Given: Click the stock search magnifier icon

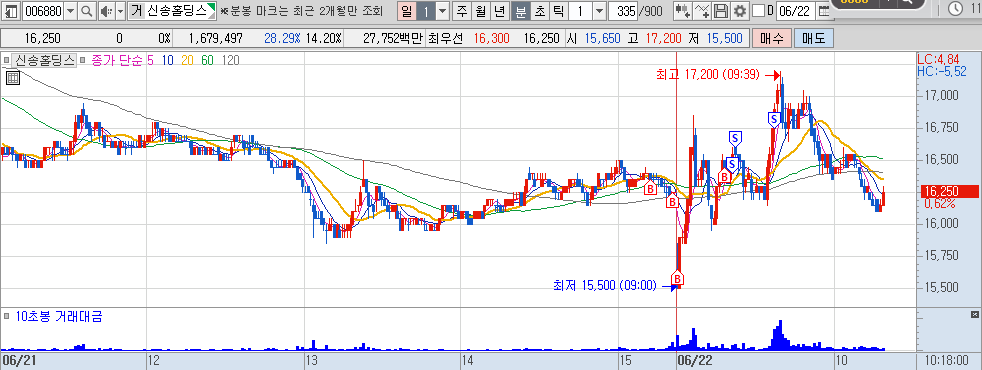Looking at the screenshot, I should pyautogui.click(x=86, y=11).
